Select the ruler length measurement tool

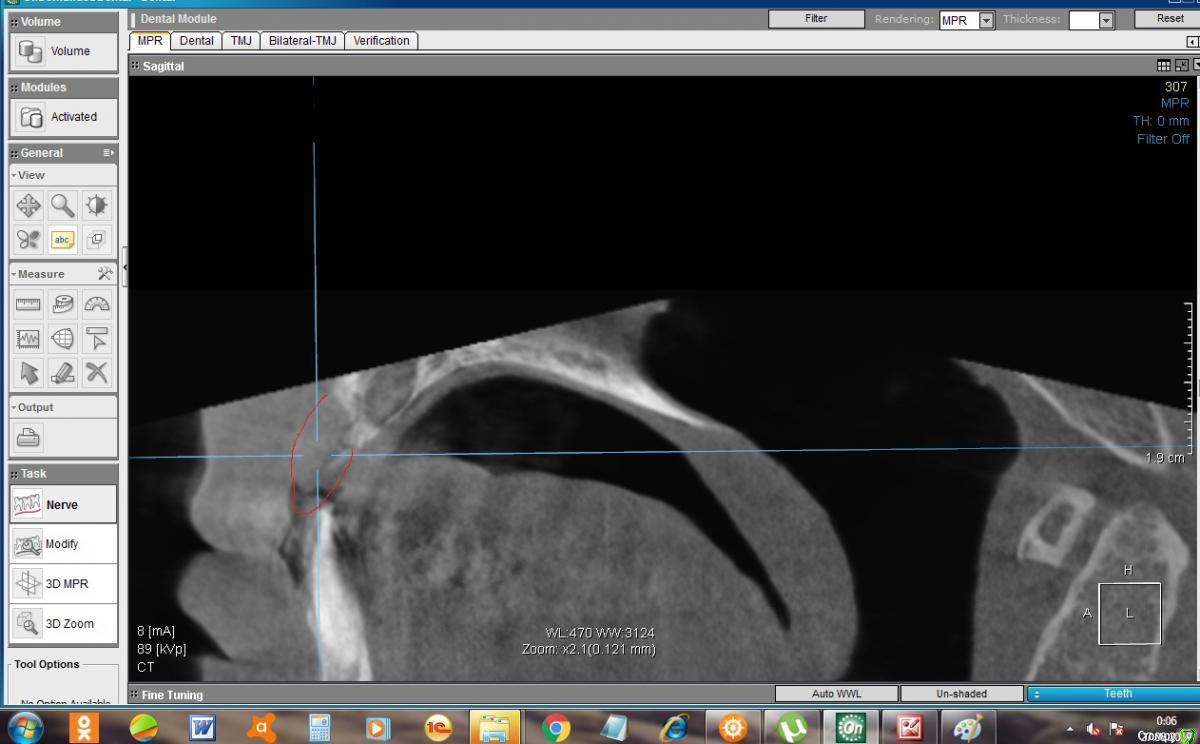29,305
